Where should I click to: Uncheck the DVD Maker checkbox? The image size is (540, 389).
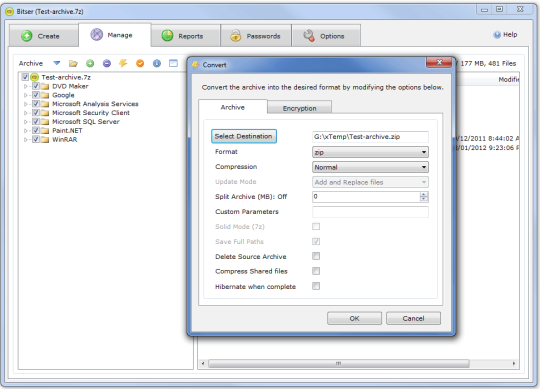pos(35,86)
